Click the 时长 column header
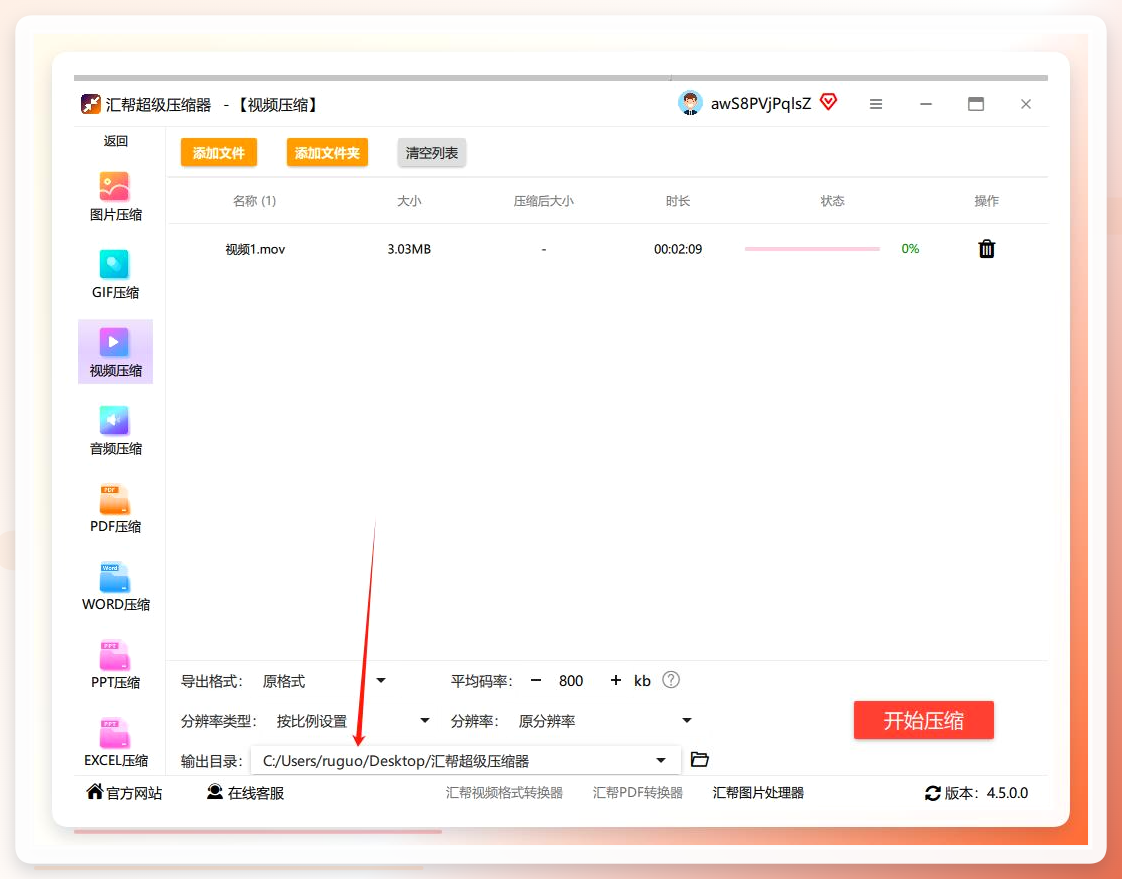 678,200
